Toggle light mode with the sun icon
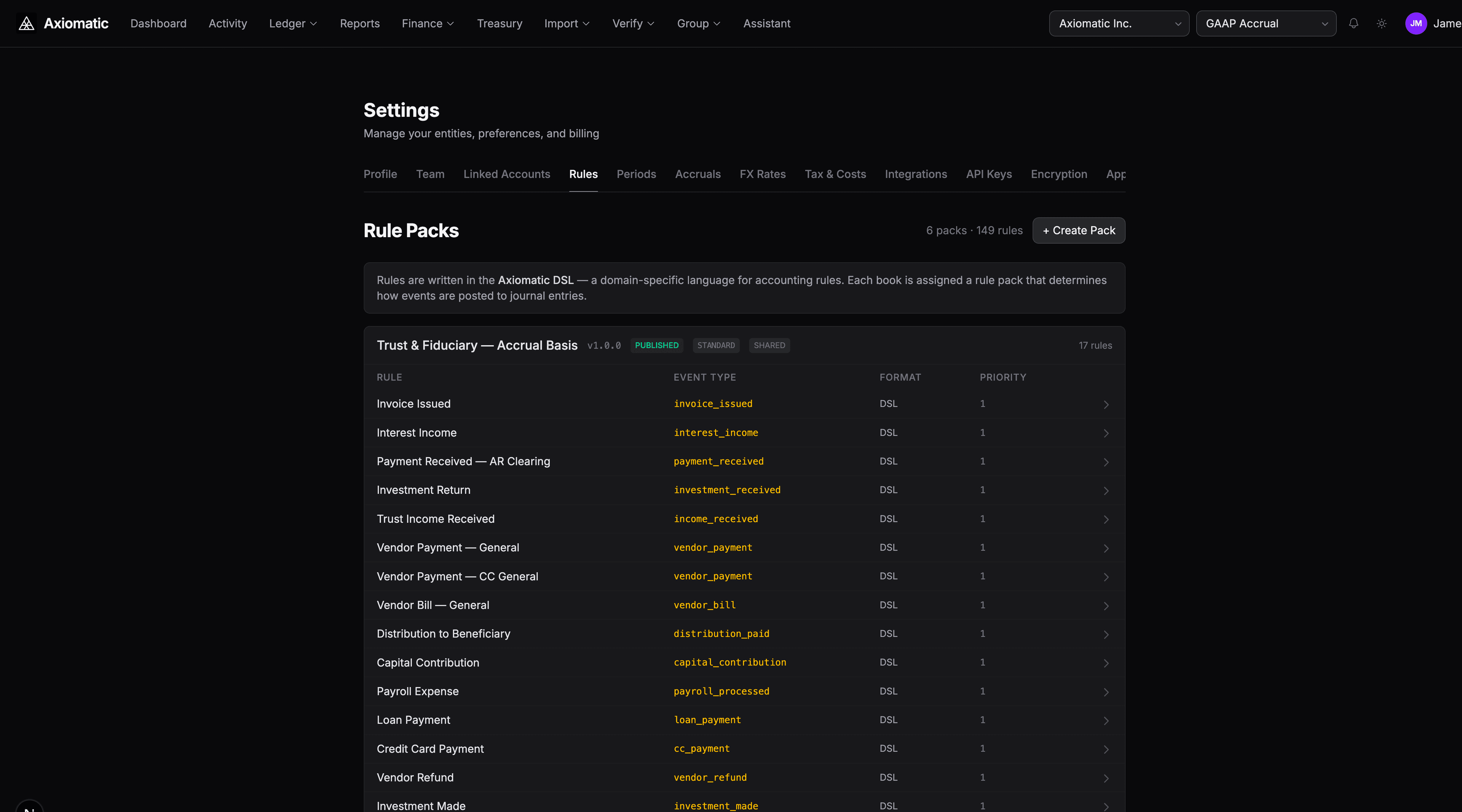 pos(1381,23)
